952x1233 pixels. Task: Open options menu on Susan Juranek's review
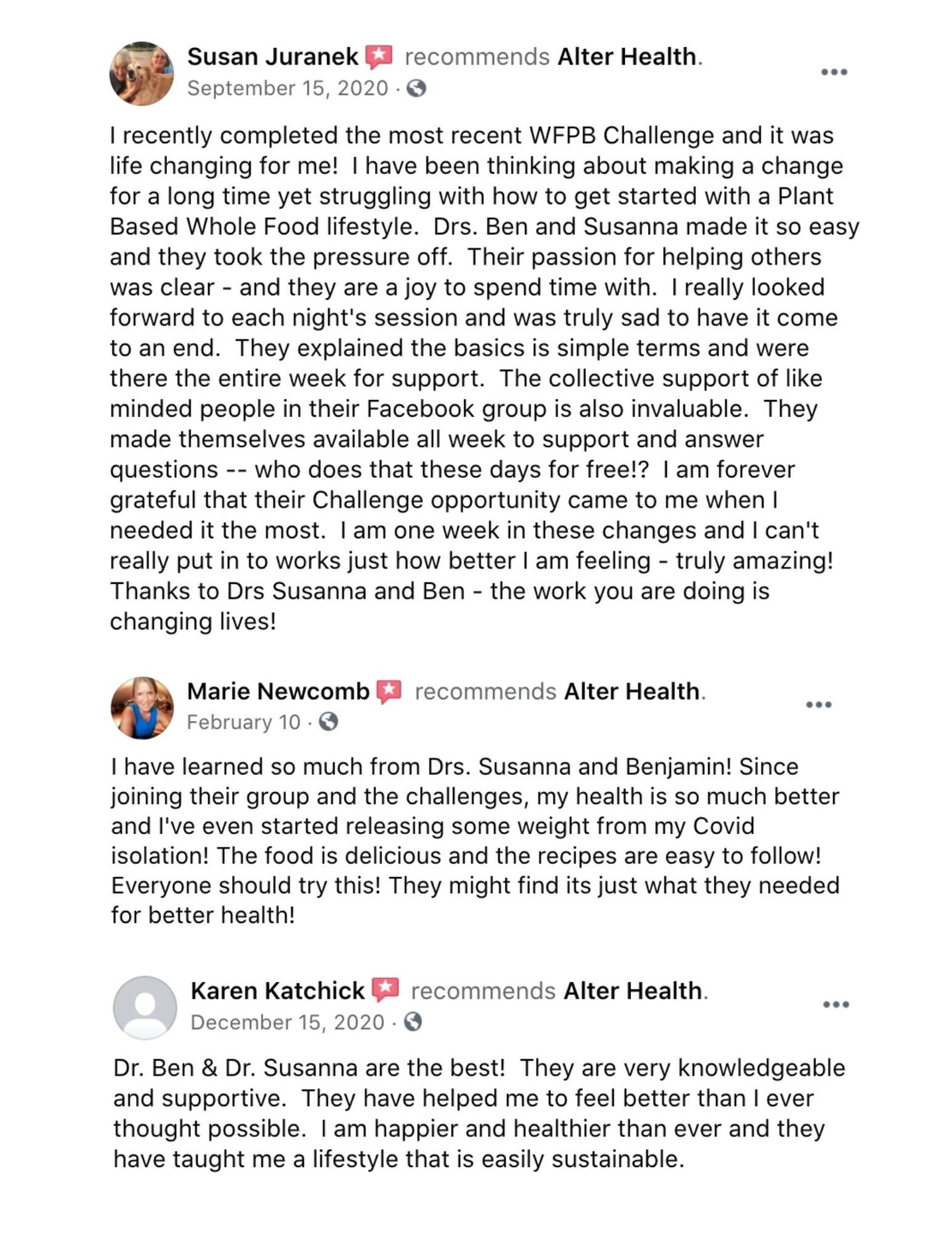click(834, 72)
